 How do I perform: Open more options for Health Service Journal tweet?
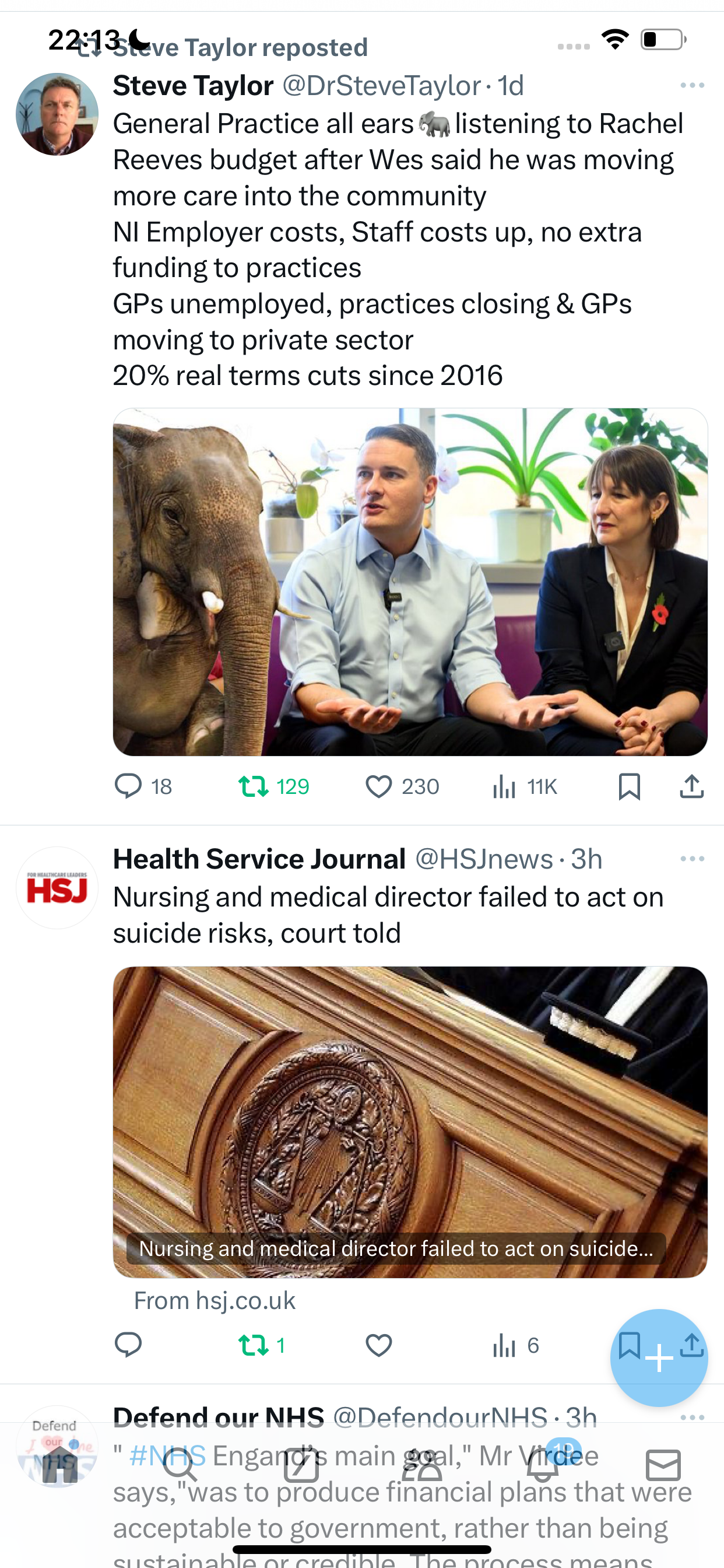pyautogui.click(x=693, y=858)
